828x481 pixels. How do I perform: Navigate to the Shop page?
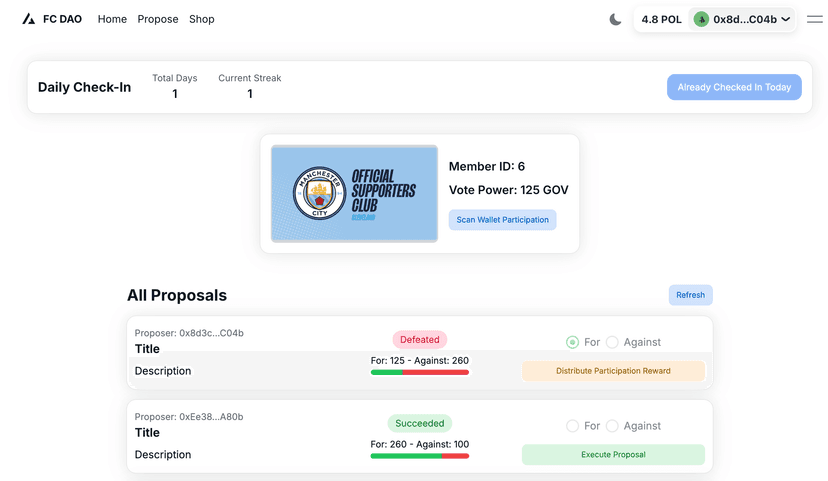202,19
